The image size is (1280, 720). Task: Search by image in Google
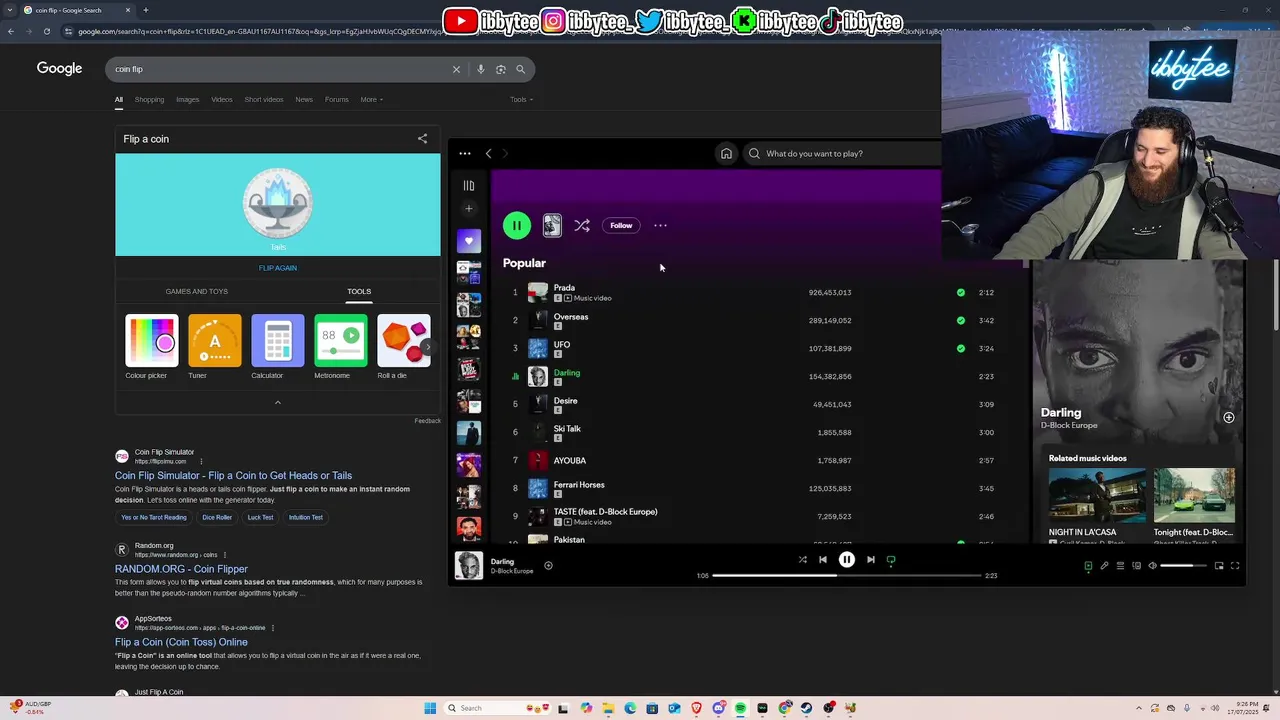501,69
